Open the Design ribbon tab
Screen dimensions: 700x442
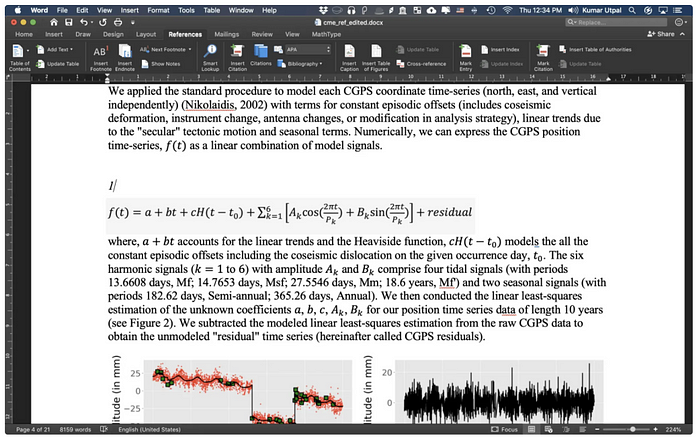(x=113, y=34)
